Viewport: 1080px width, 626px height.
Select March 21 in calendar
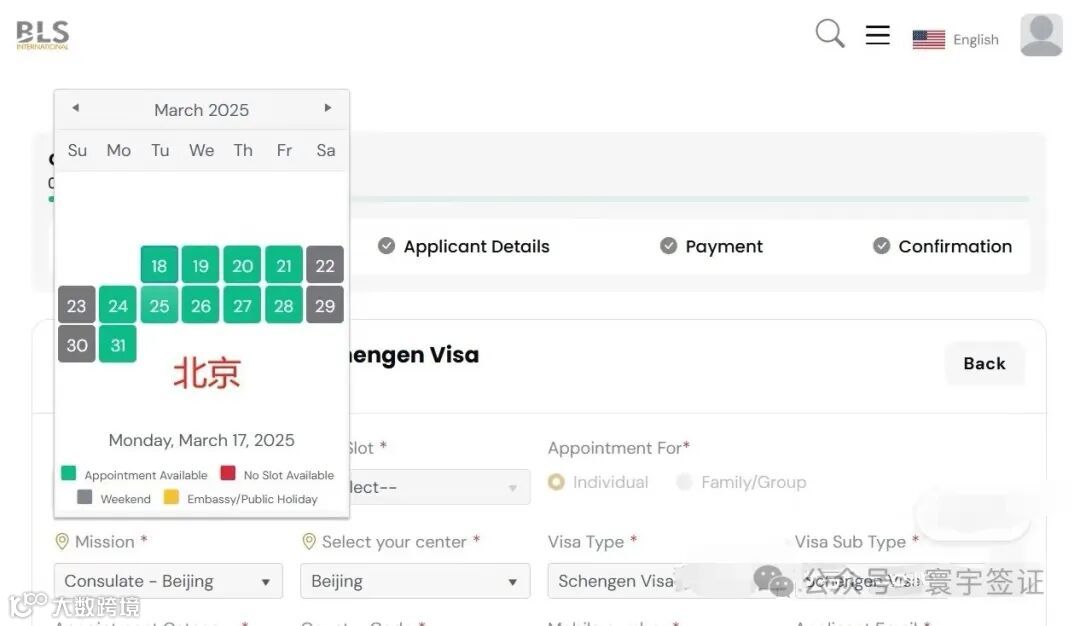[x=284, y=265]
